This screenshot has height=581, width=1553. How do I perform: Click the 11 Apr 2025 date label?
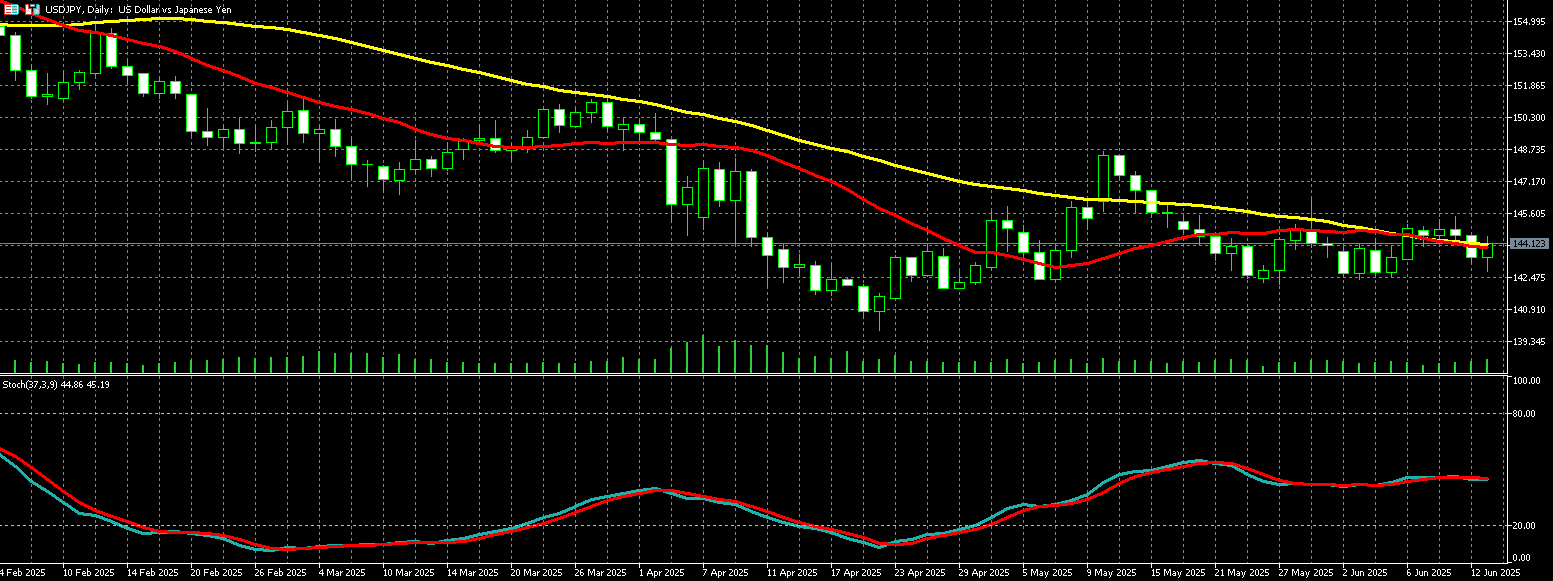[792, 574]
